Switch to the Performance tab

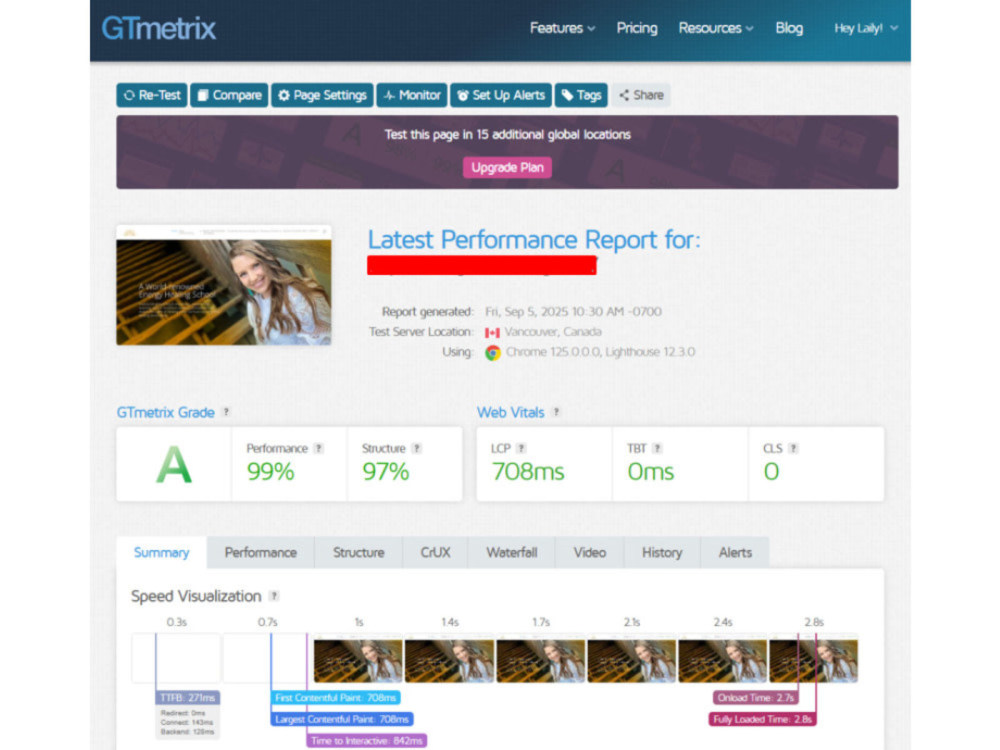[x=260, y=552]
